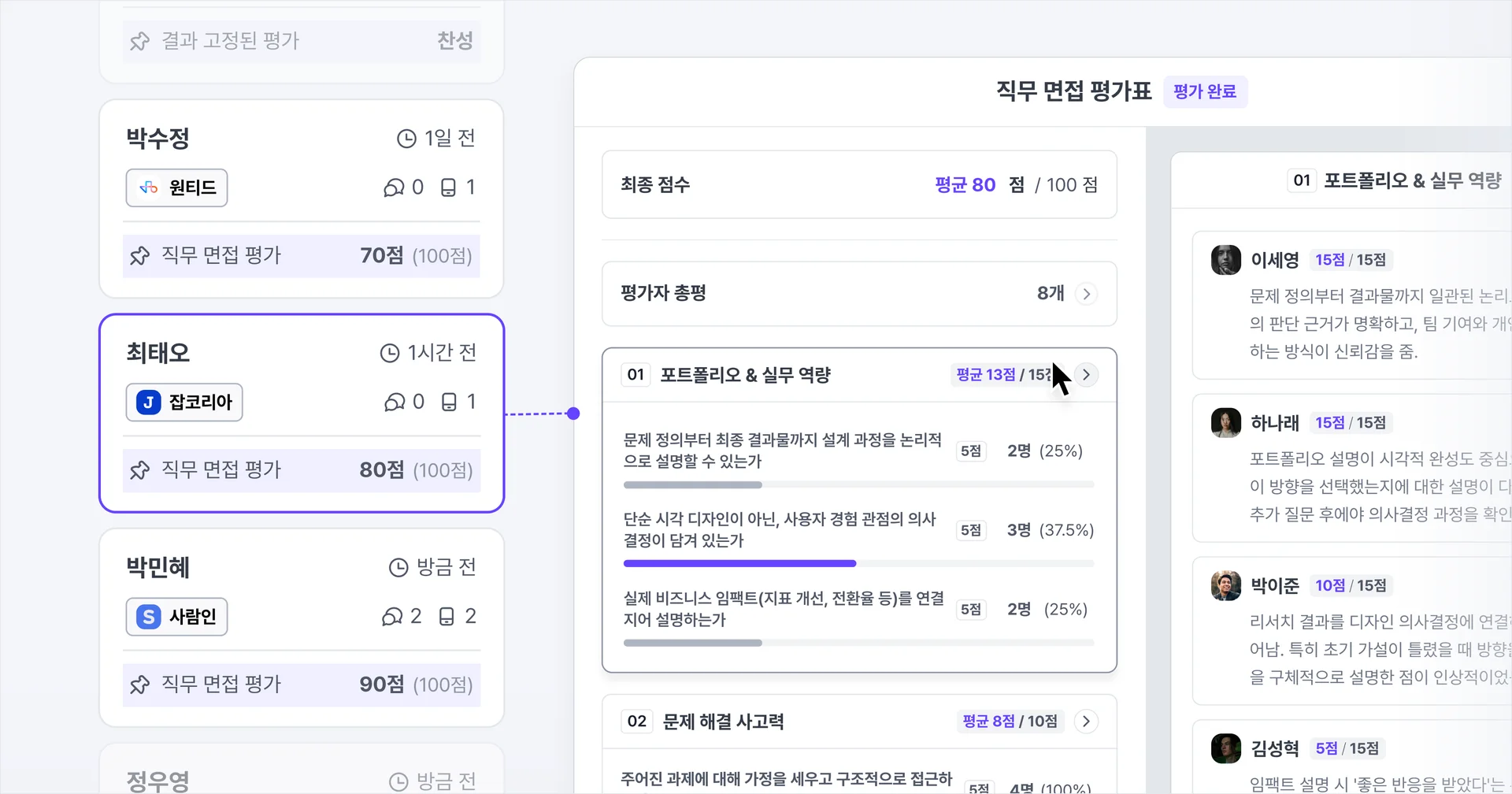Click the memo icon on 박수정's card
This screenshot has width=1512, height=794.
448,187
